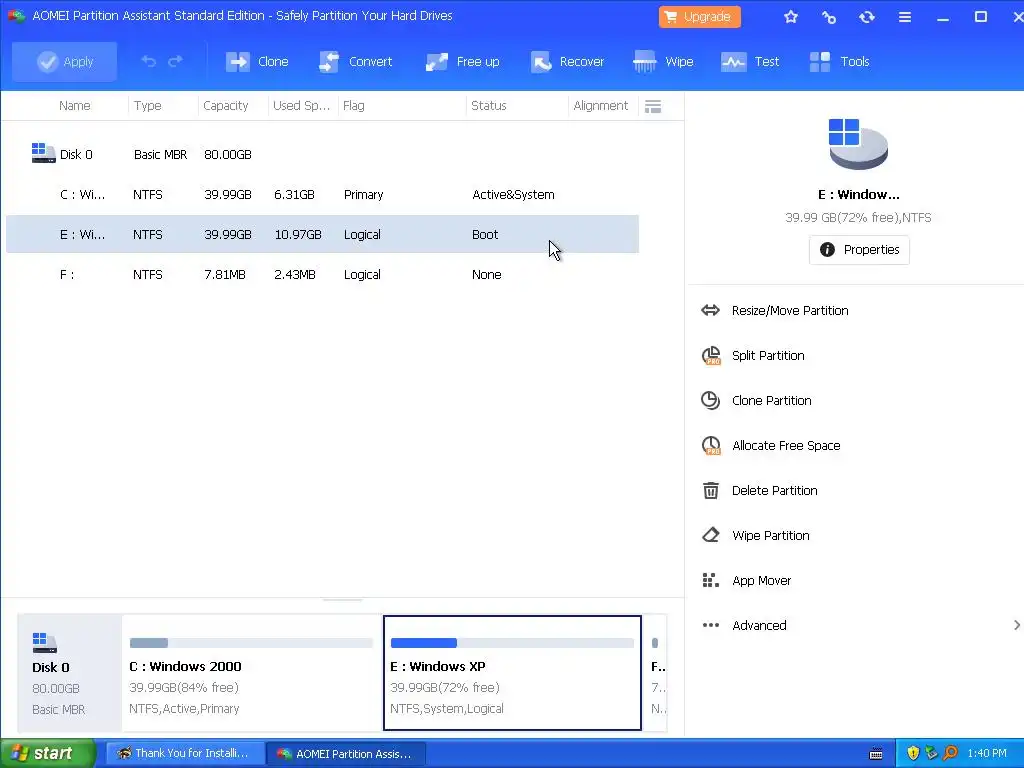1024x768 pixels.
Task: Choose Delete Partition
Action: [775, 491]
